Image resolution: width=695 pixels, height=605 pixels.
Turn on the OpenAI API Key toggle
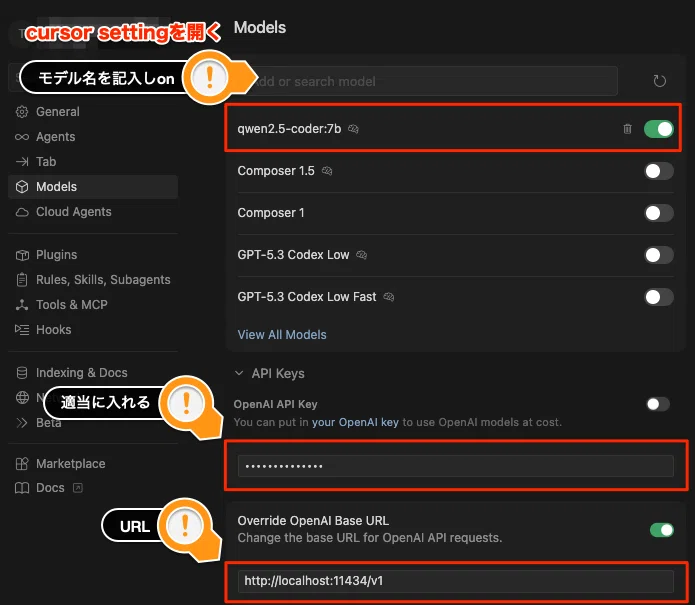658,404
